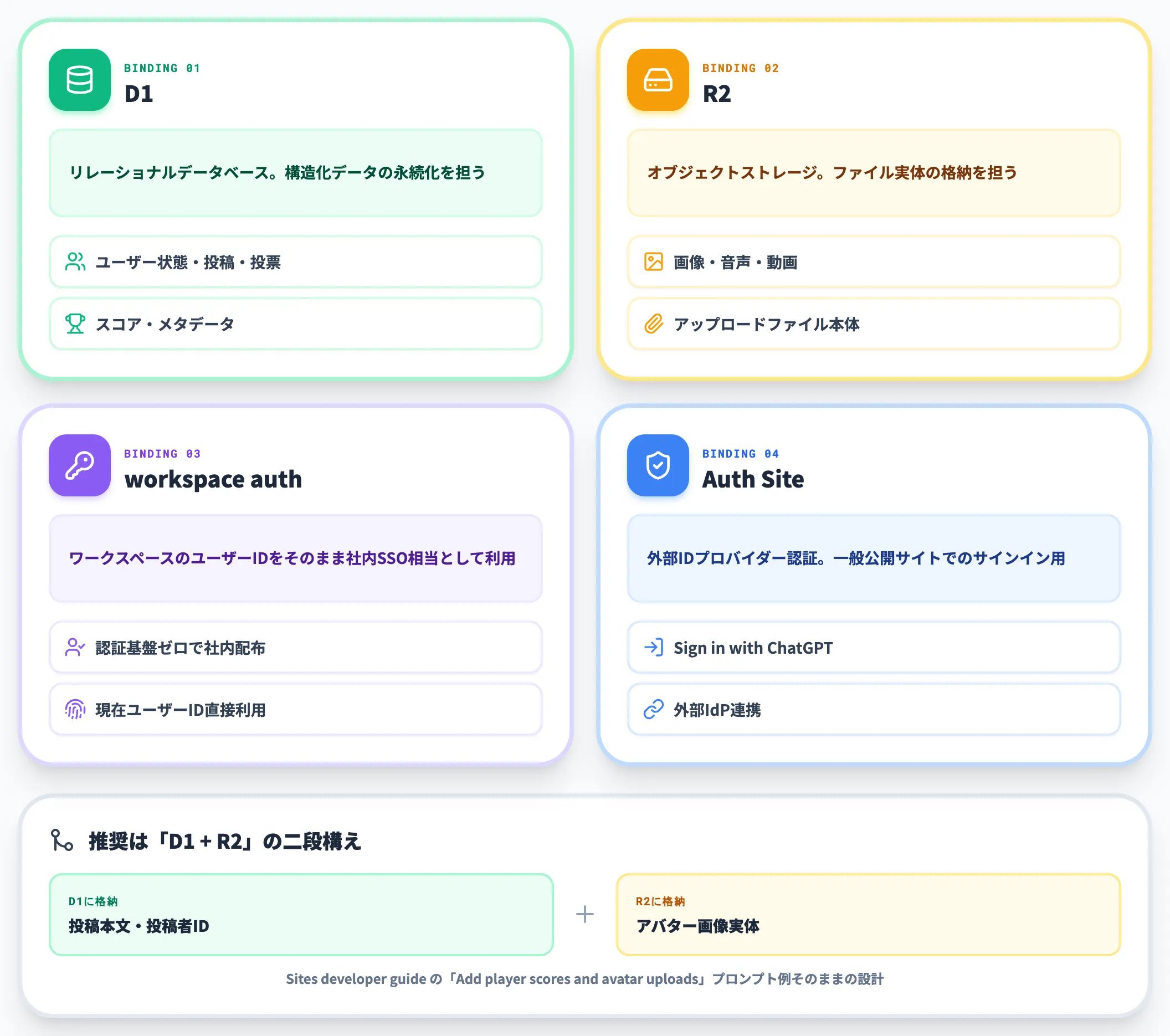Viewport: 1170px width, 1036px height.
Task: Click the 投稿本文・投稿者ID text
Action: coord(138,926)
